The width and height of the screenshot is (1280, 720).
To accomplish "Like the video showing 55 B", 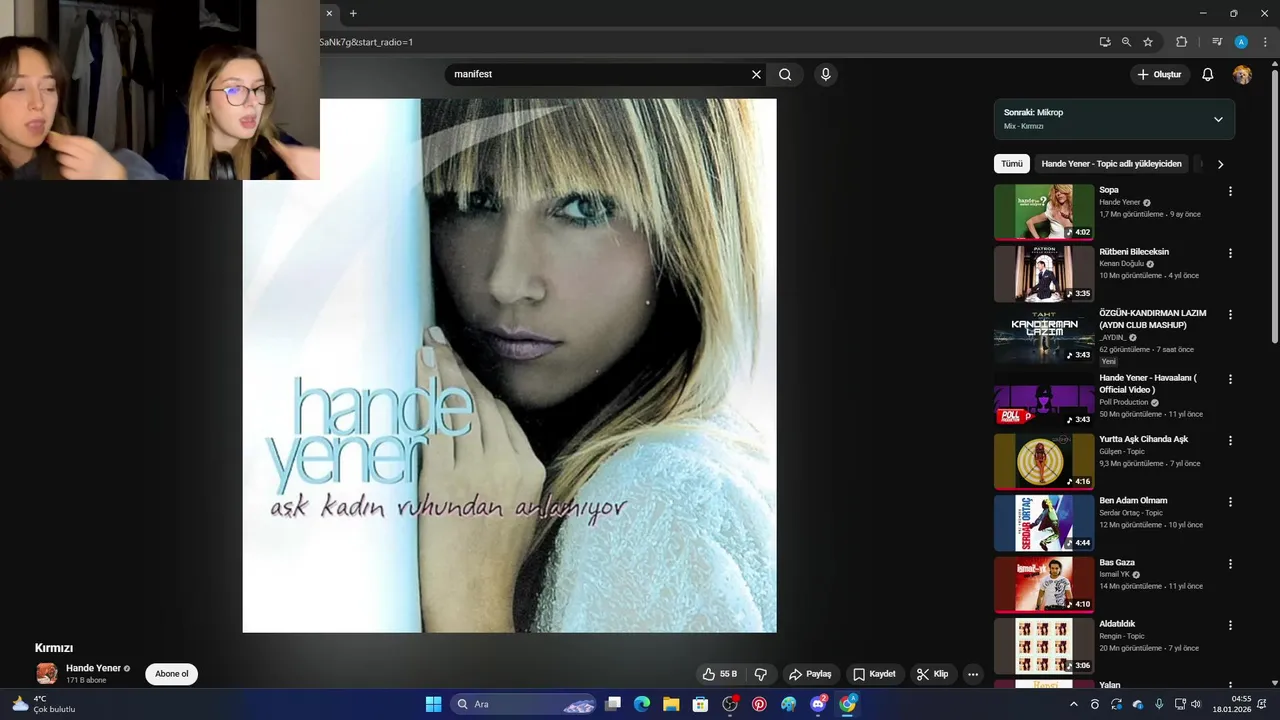I will (x=720, y=674).
